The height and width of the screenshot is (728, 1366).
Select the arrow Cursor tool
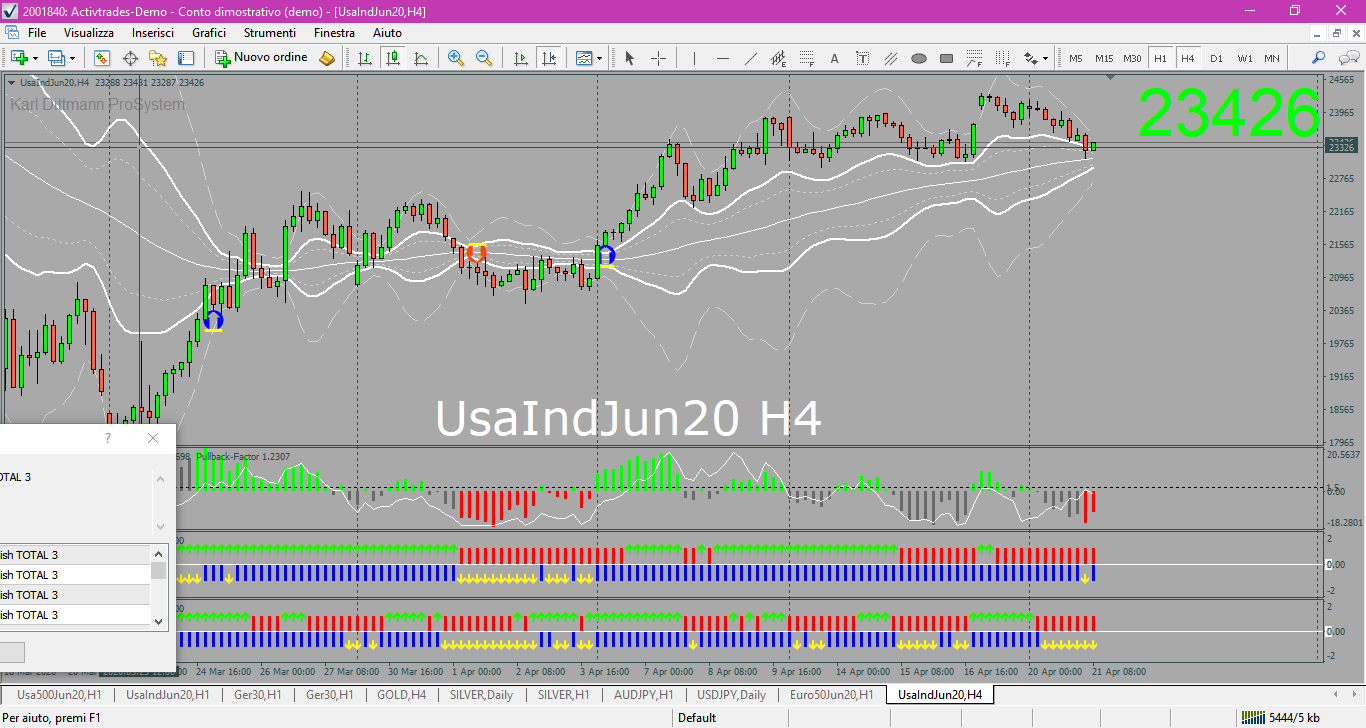tap(630, 58)
